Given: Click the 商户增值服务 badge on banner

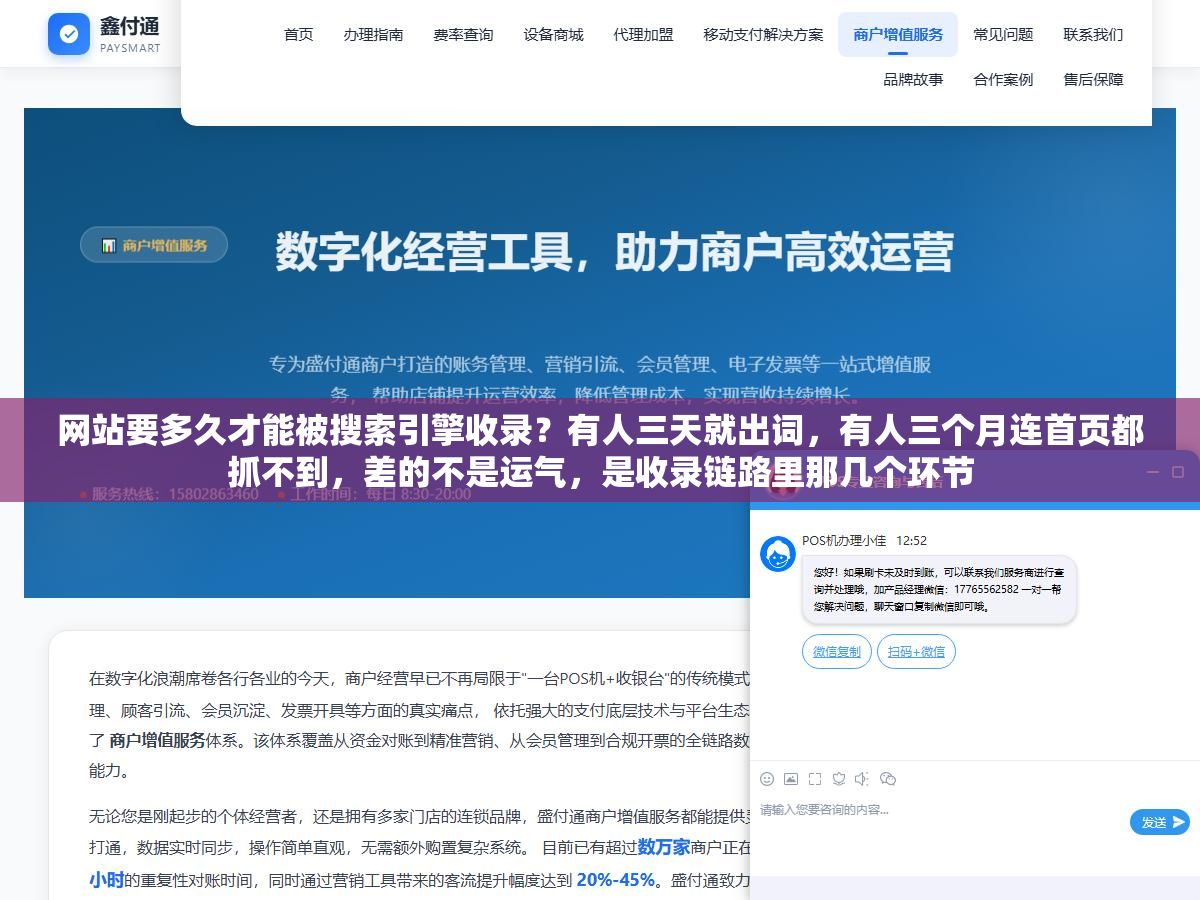Looking at the screenshot, I should [x=154, y=245].
